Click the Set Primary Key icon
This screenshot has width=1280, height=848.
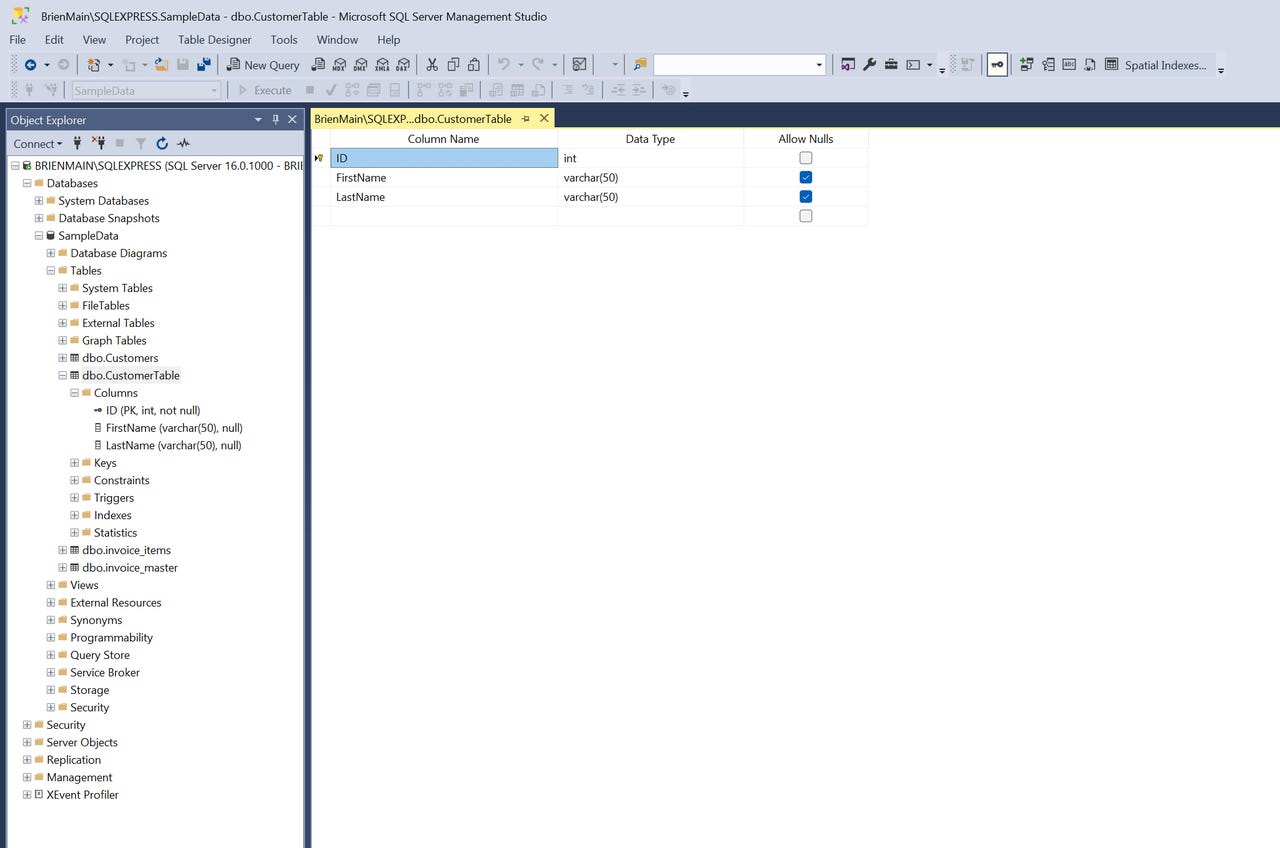pyautogui.click(x=996, y=65)
